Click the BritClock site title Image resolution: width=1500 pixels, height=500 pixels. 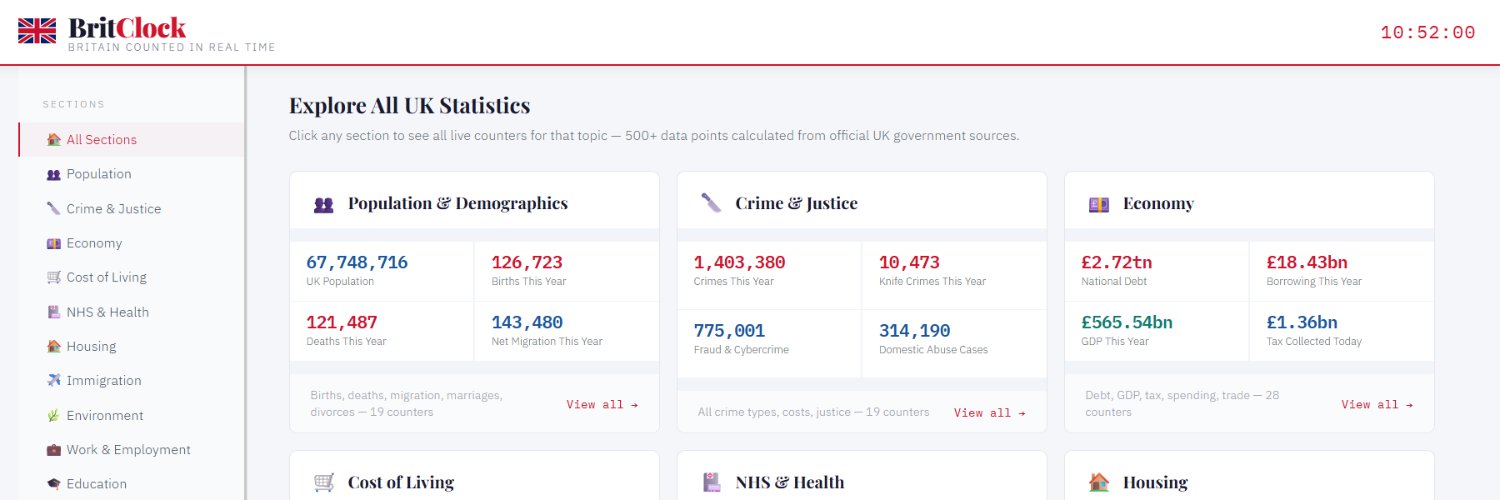pos(127,28)
